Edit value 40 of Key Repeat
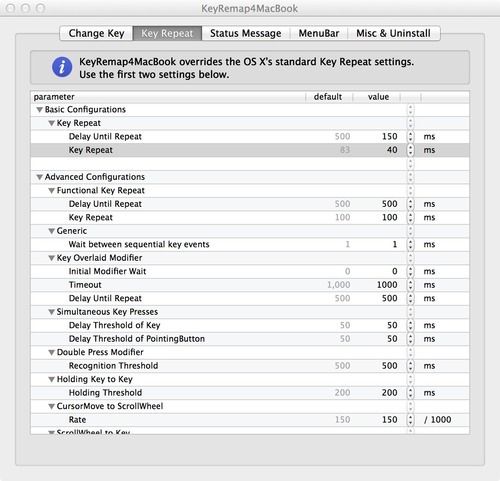 point(392,150)
